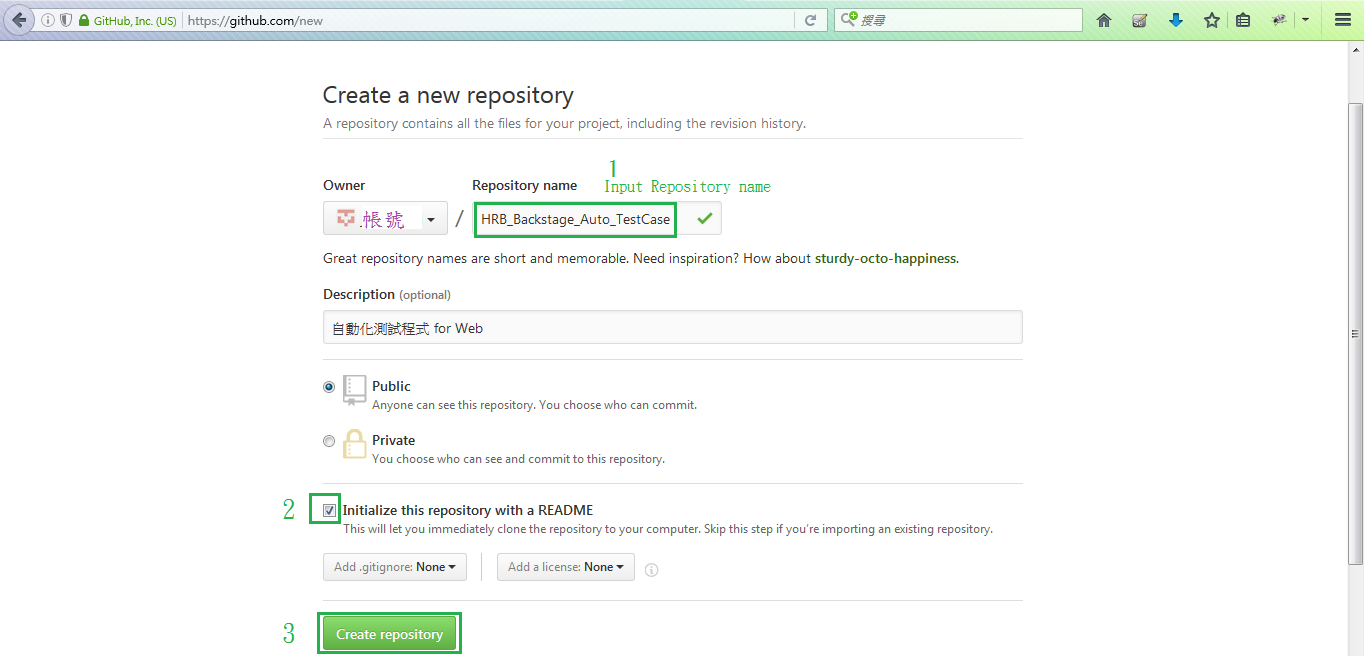Click inside the Description input field
Screen dimensions: 1364x656
[x=671, y=327]
